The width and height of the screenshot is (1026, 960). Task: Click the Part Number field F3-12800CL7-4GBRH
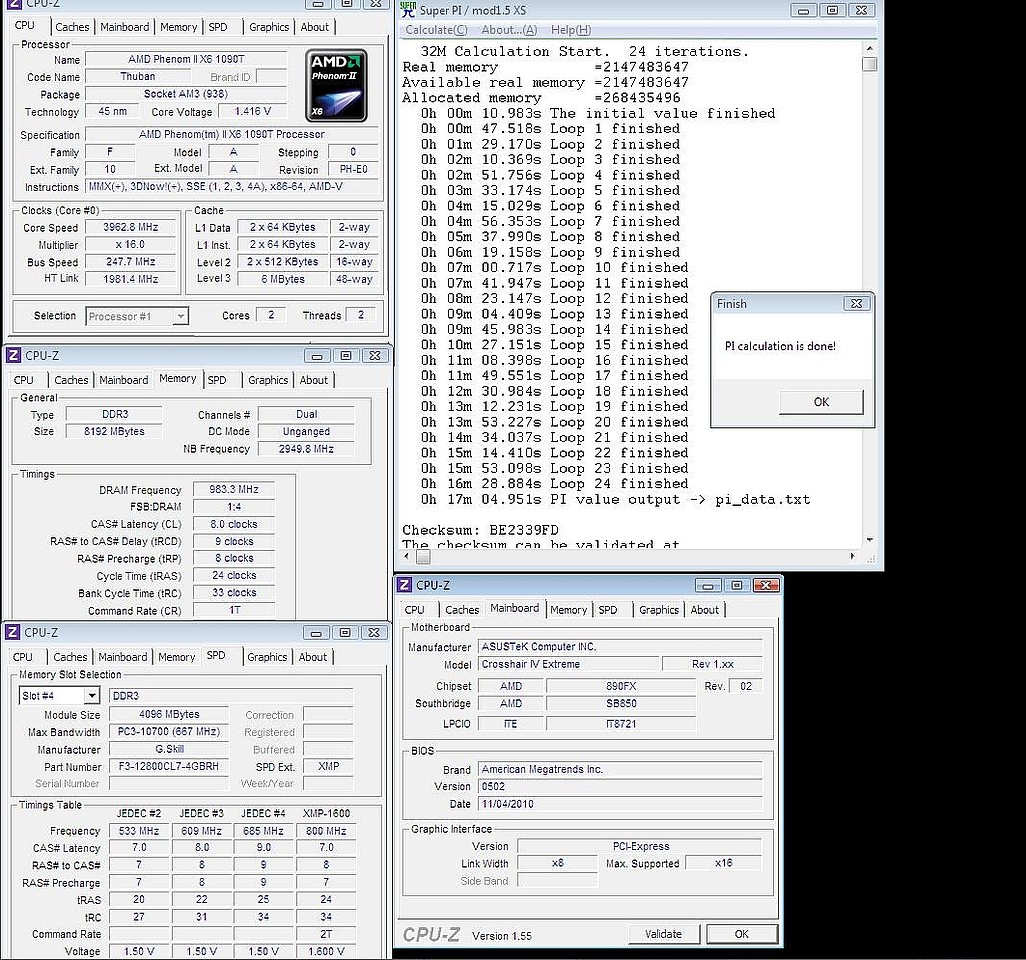pos(169,766)
